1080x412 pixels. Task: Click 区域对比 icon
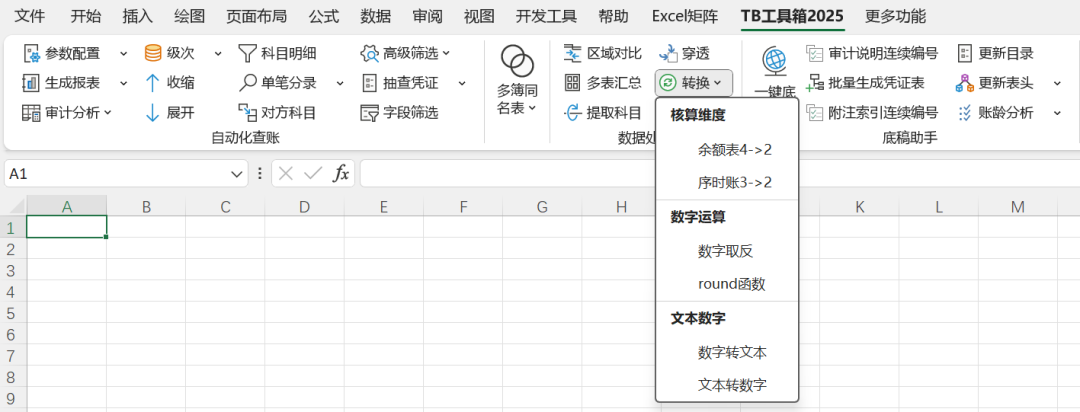pyautogui.click(x=572, y=53)
